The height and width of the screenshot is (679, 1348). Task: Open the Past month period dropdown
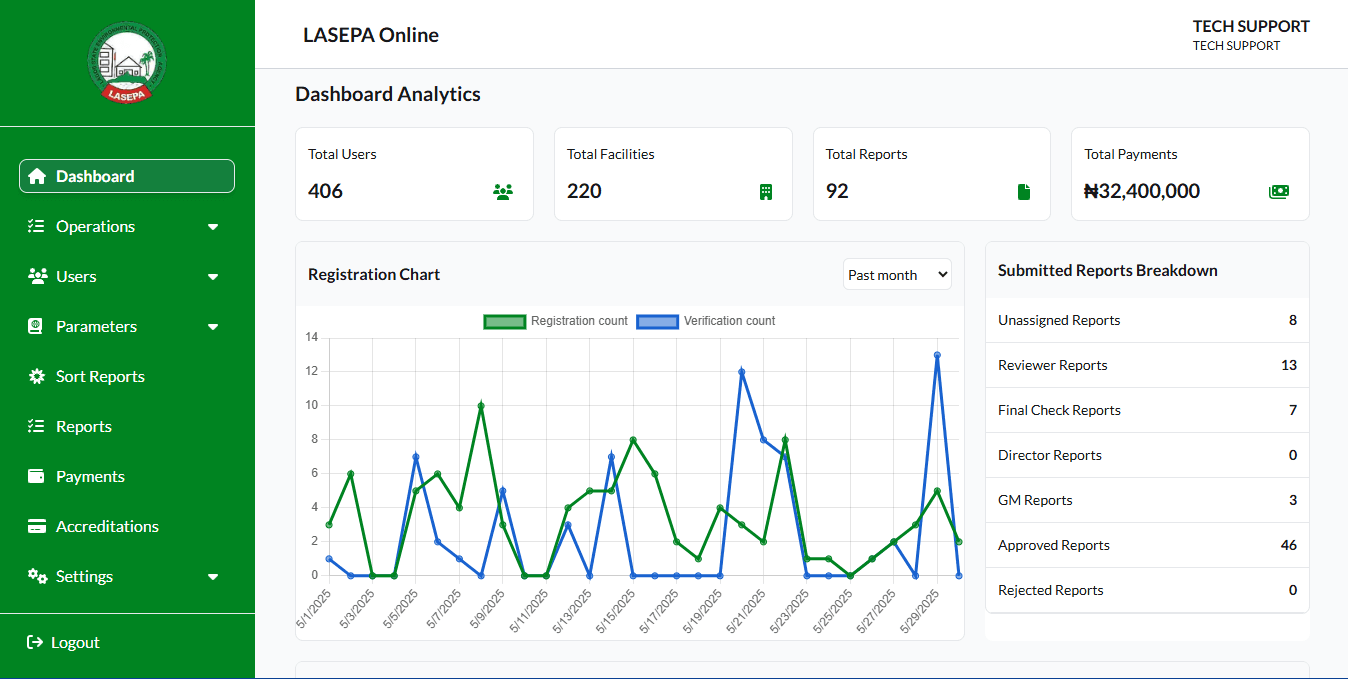click(x=897, y=275)
